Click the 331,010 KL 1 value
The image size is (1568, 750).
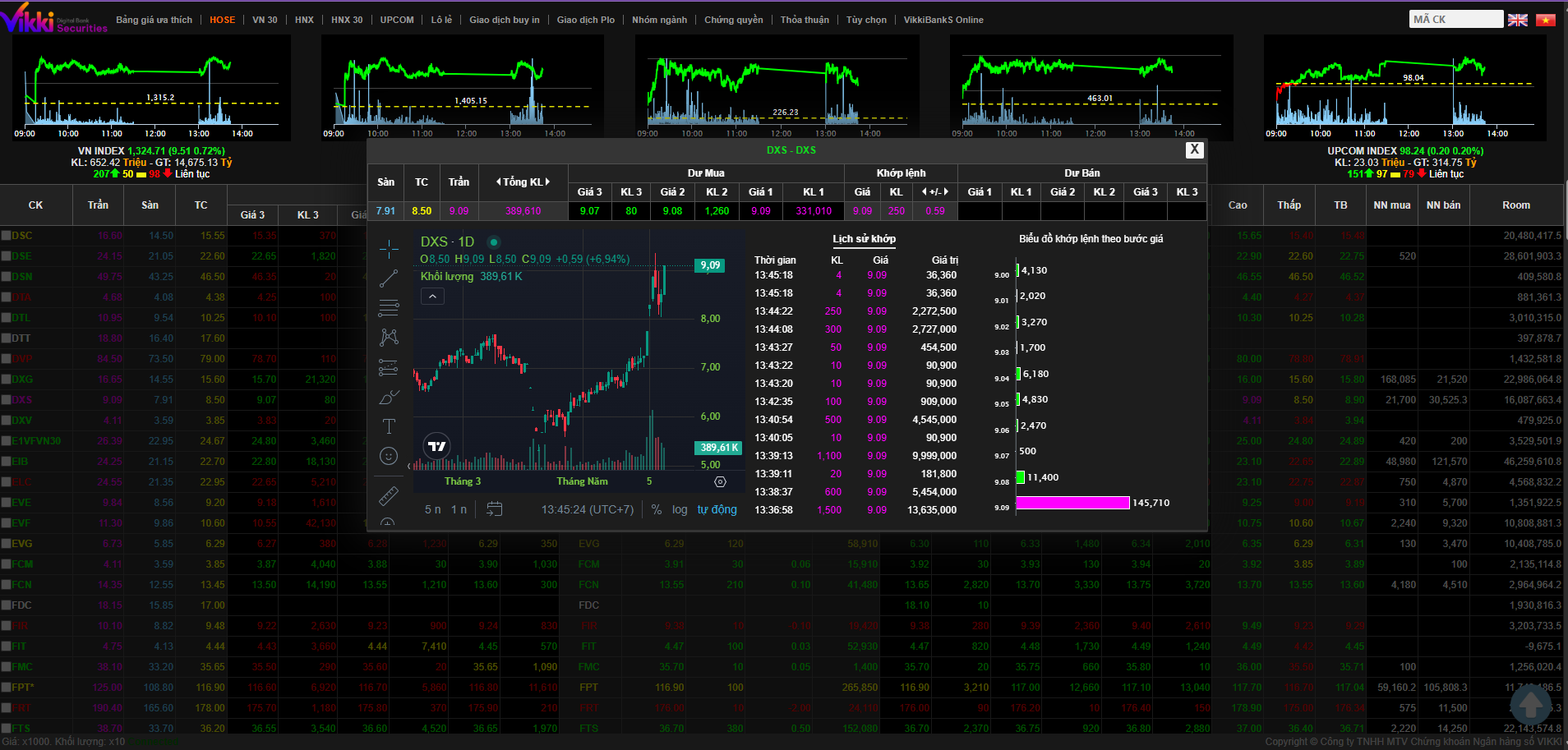coord(814,211)
